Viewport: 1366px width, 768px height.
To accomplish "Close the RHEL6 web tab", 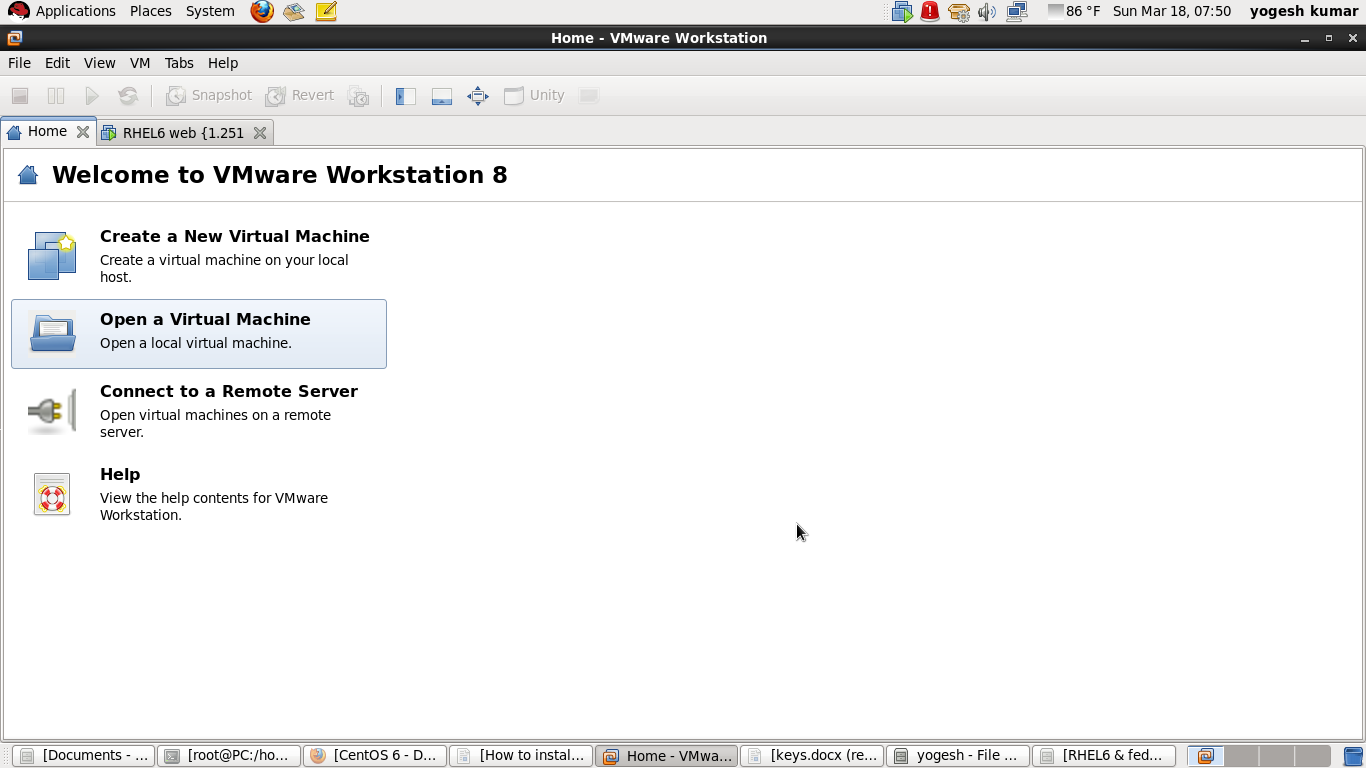I will [x=260, y=133].
